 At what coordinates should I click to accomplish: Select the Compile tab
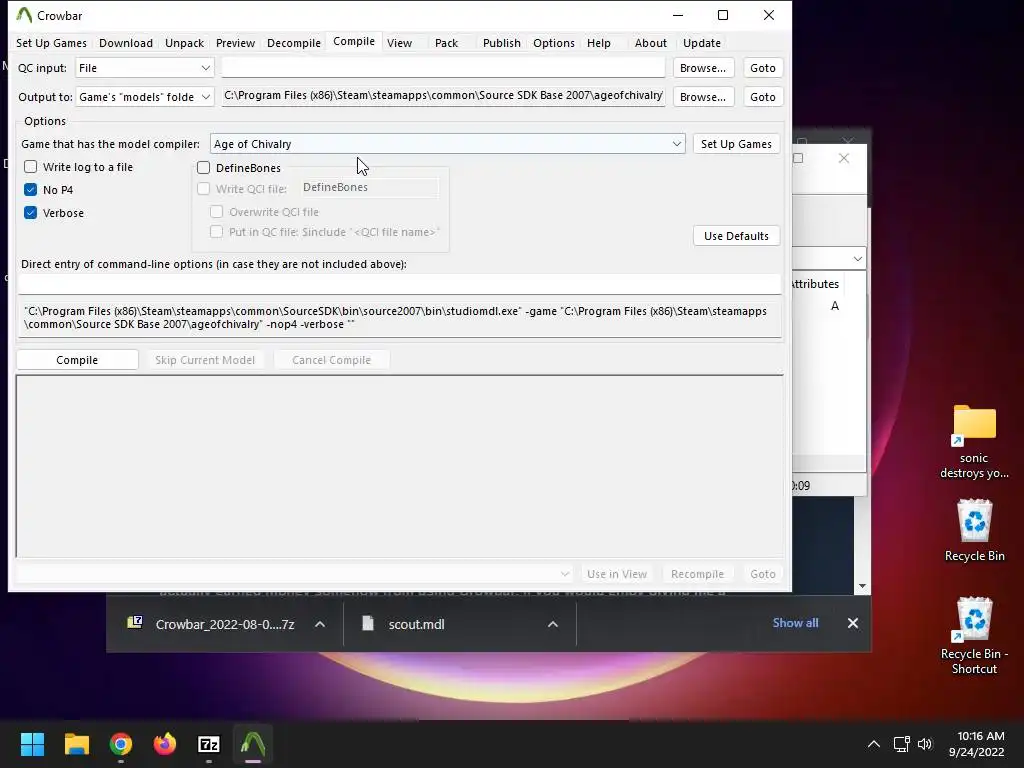[x=354, y=42]
